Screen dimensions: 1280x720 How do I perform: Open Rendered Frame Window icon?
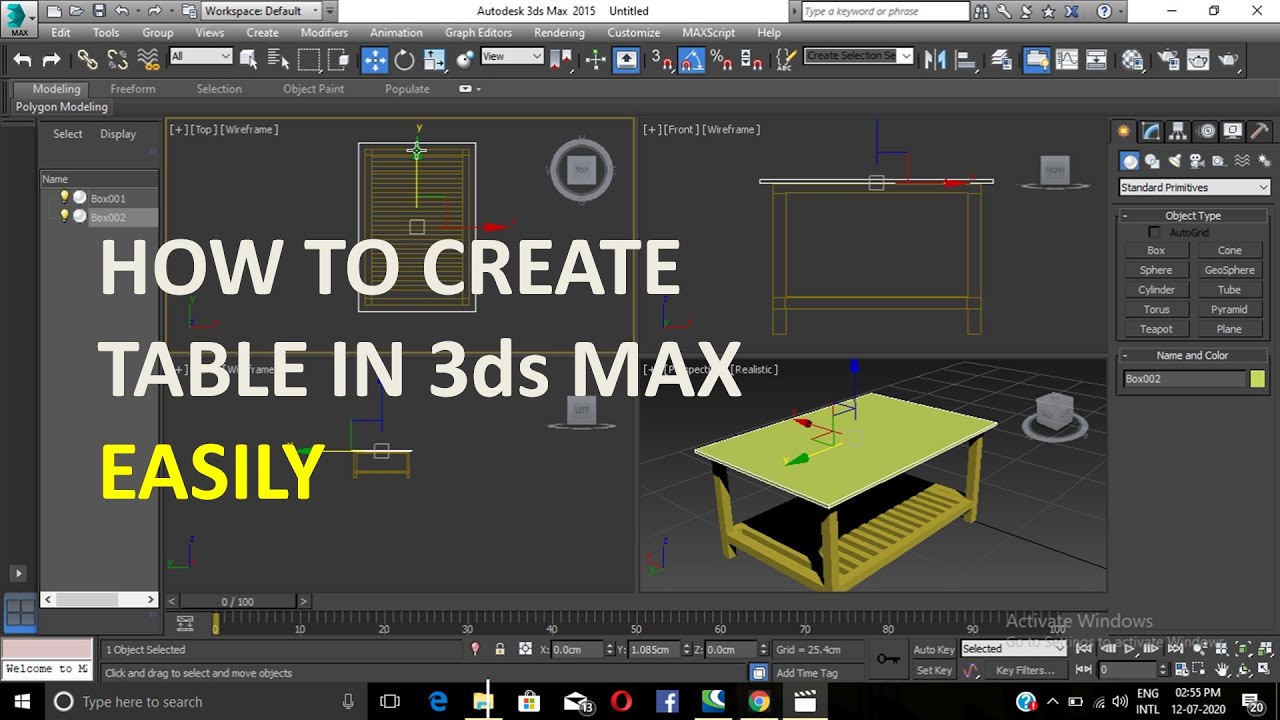coord(1197,60)
